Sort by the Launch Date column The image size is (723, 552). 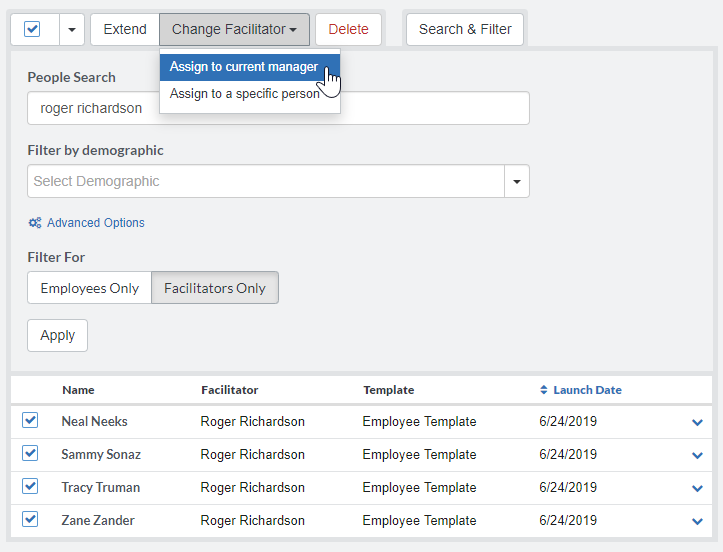[x=587, y=390]
